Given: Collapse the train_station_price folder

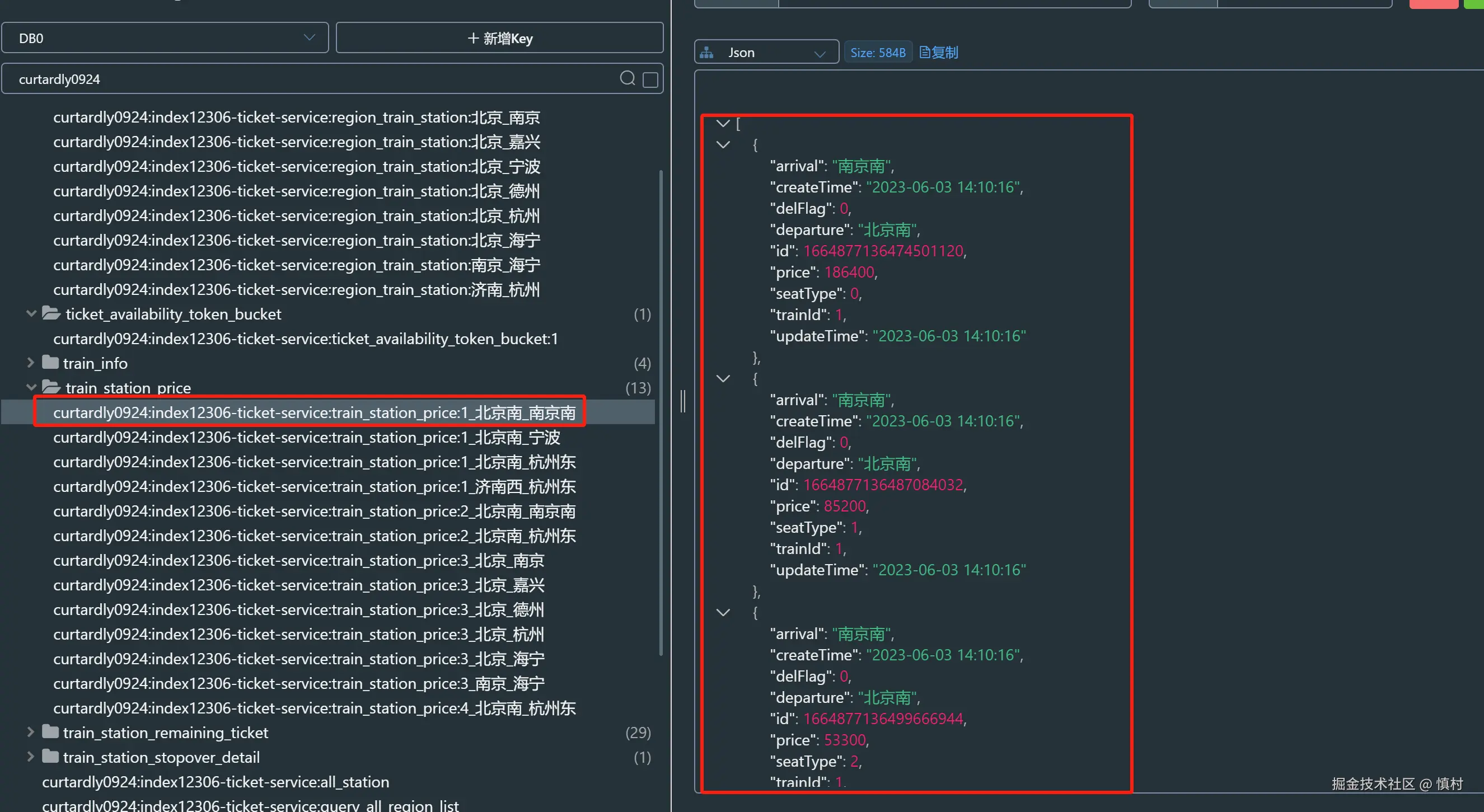Looking at the screenshot, I should [x=31, y=388].
